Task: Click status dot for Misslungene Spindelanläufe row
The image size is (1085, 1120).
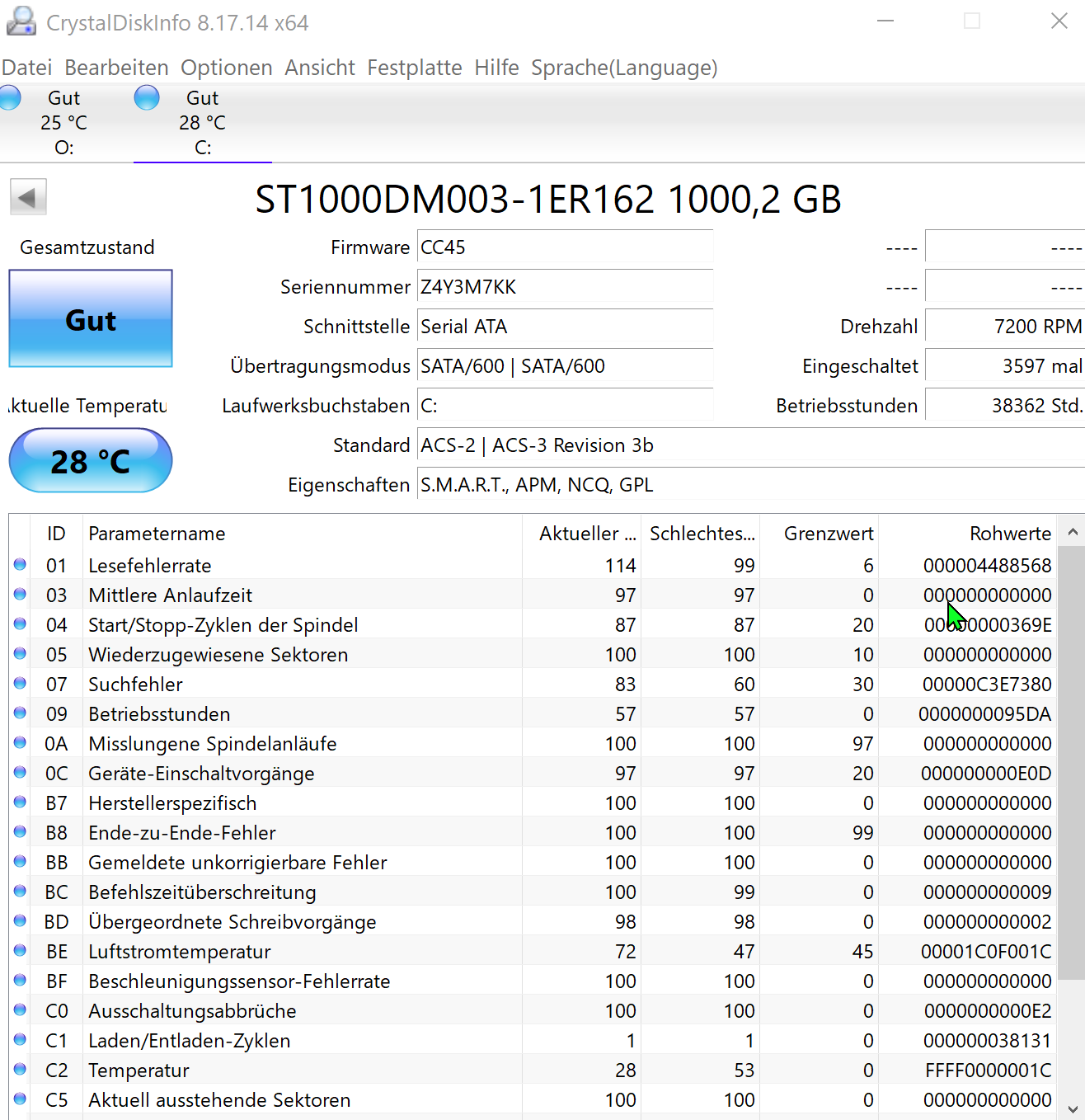Action: tap(20, 743)
